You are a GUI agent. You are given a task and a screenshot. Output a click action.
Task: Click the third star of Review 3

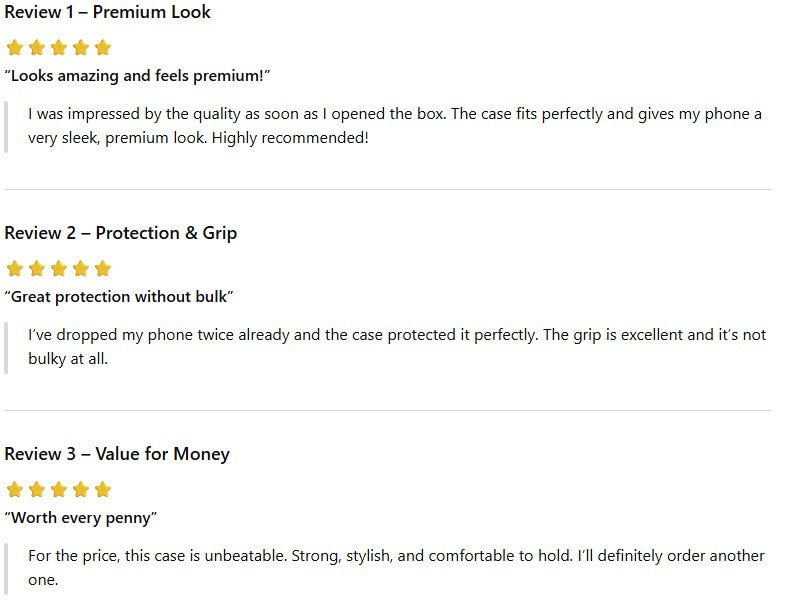(58, 490)
